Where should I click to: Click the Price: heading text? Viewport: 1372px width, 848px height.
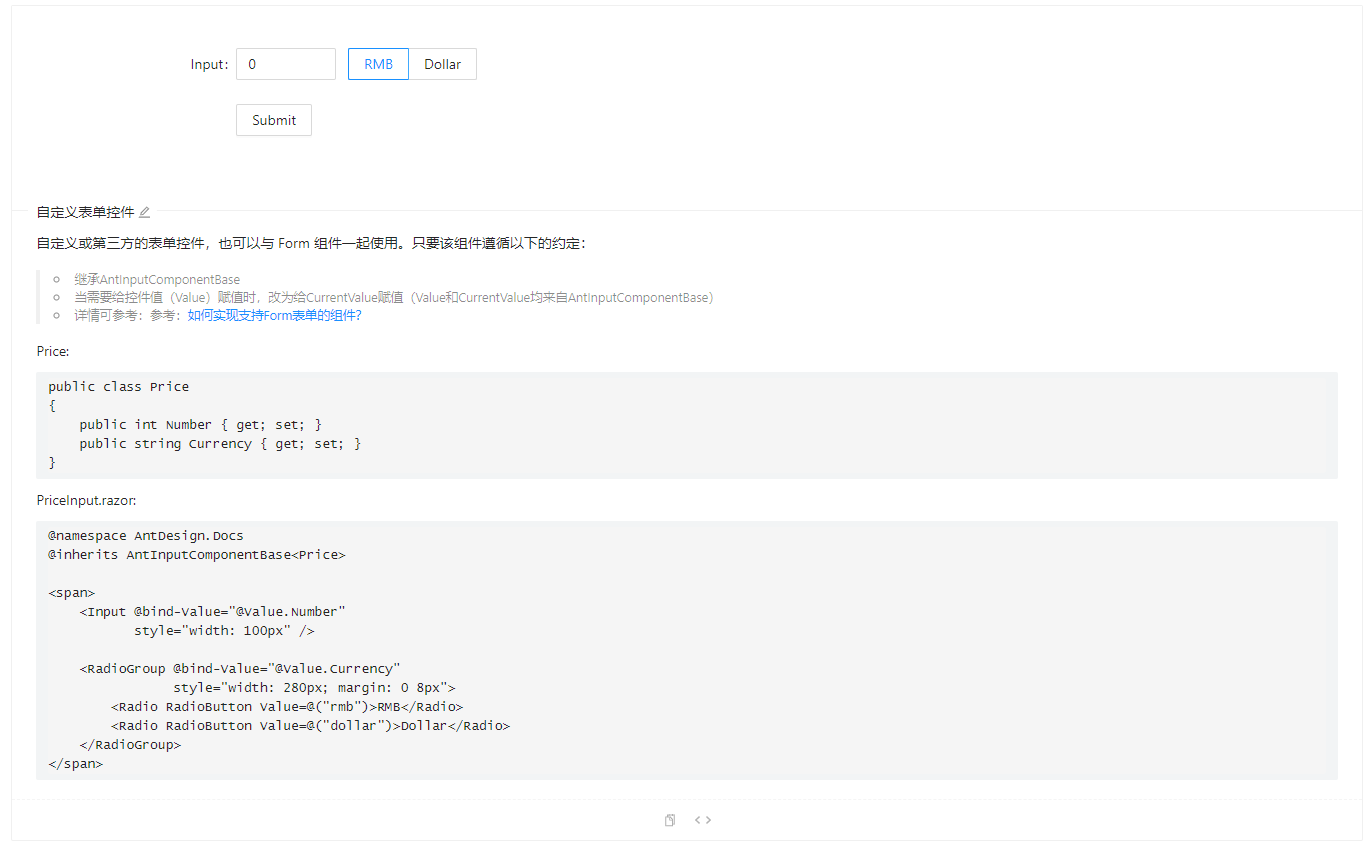tap(53, 352)
